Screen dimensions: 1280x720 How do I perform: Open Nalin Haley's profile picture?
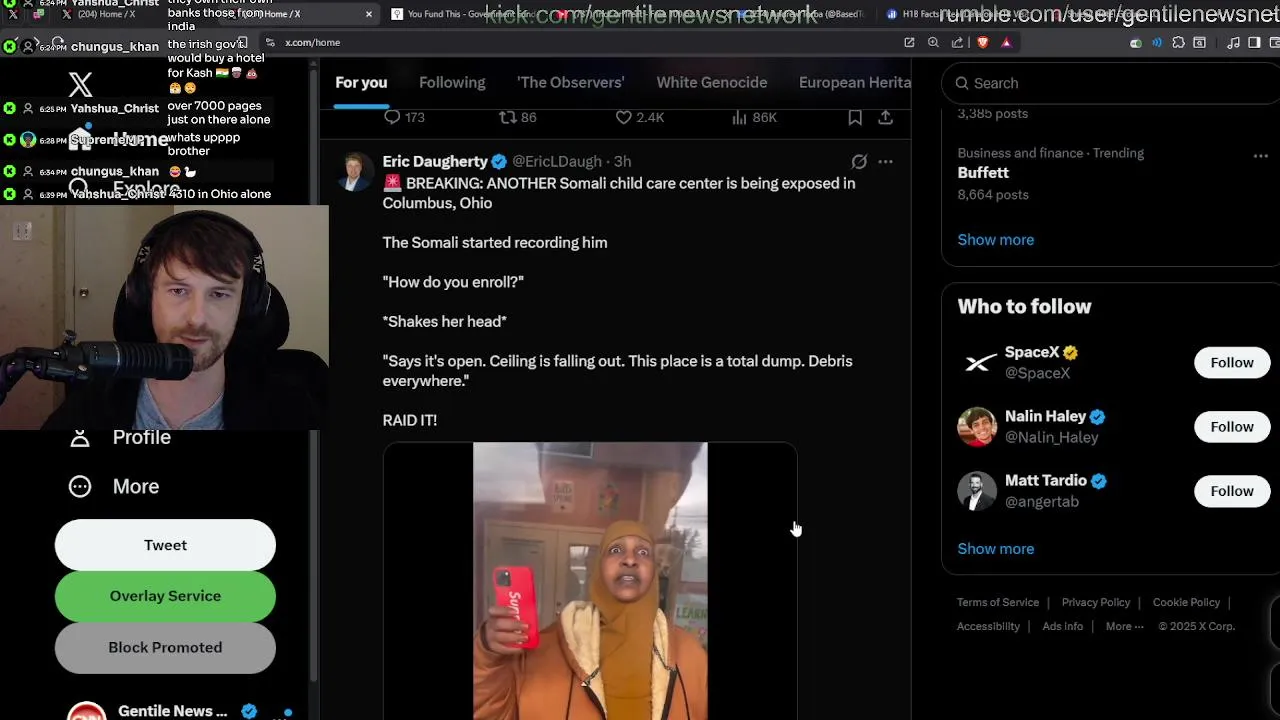point(977,426)
